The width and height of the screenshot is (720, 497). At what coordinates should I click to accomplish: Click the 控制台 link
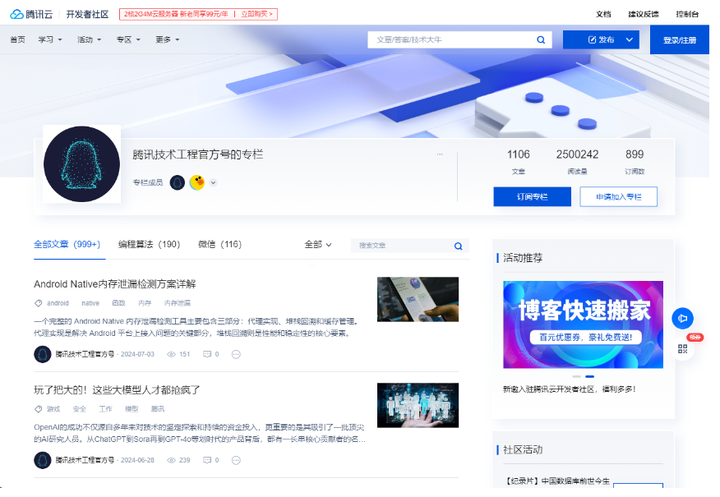(x=687, y=14)
